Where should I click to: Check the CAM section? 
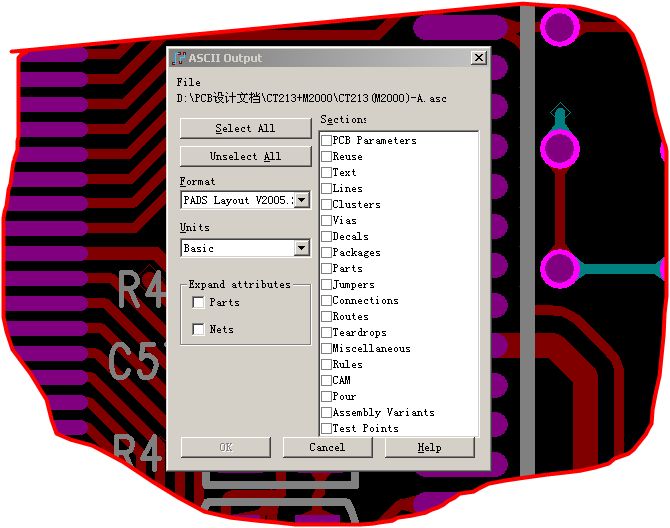pyautogui.click(x=326, y=380)
